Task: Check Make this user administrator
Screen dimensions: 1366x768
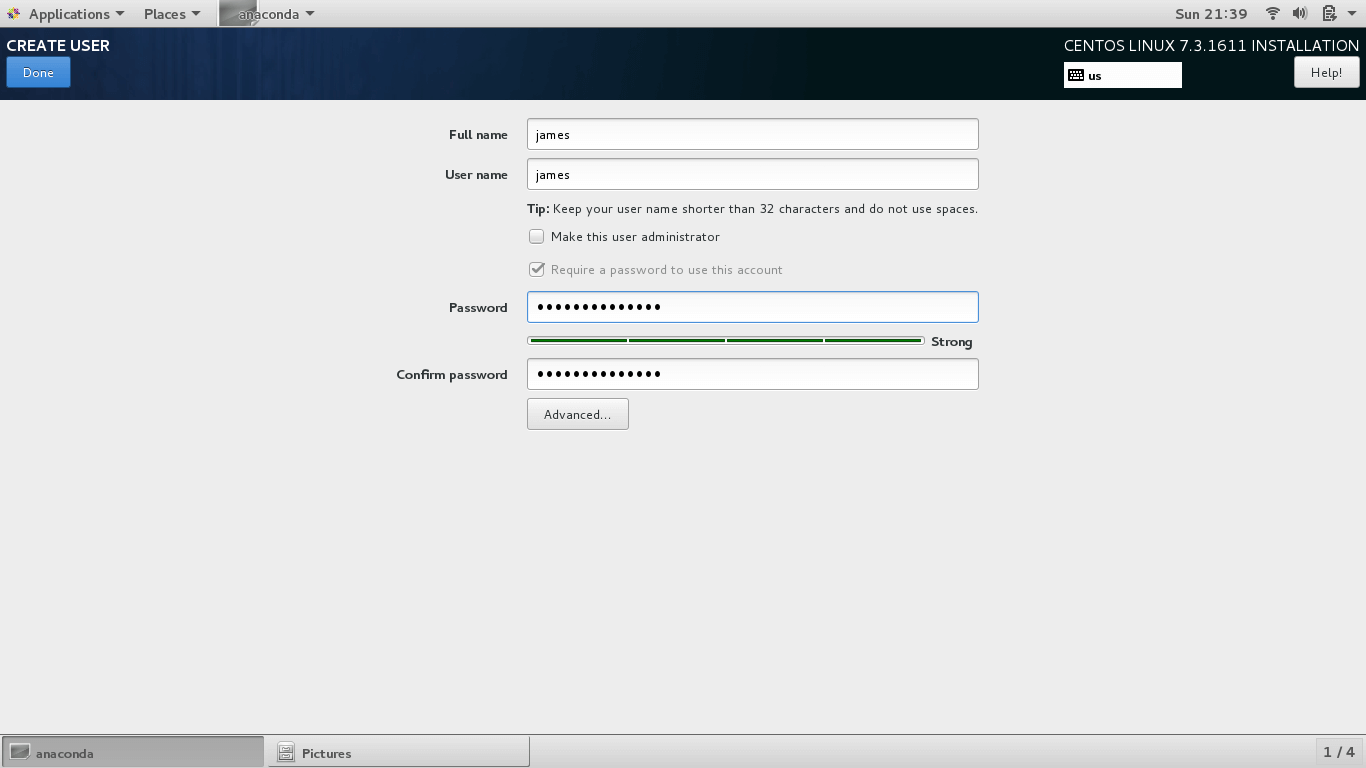Action: (x=537, y=237)
